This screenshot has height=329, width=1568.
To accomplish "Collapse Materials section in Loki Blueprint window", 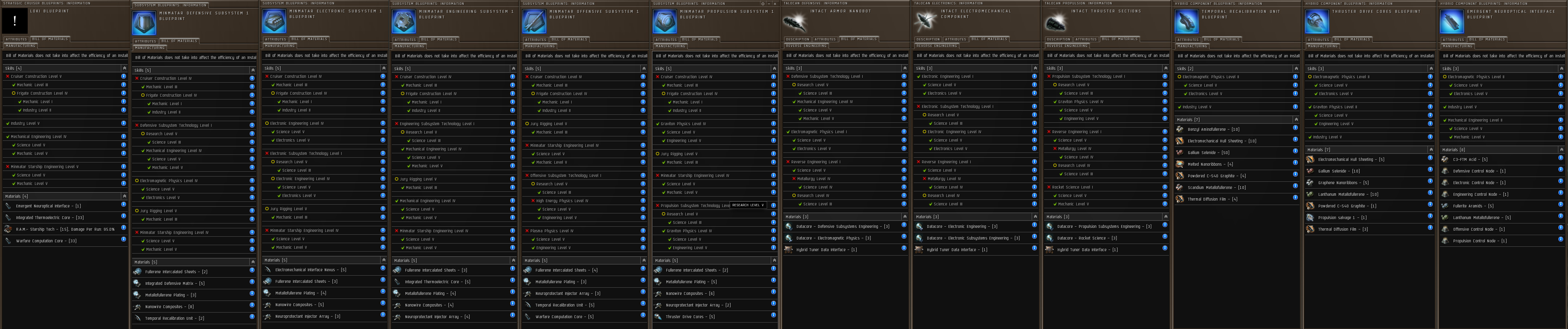I will [x=124, y=197].
